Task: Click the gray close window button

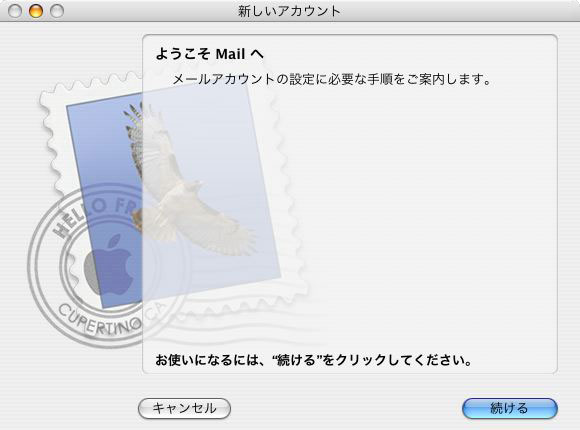Action: (15, 11)
